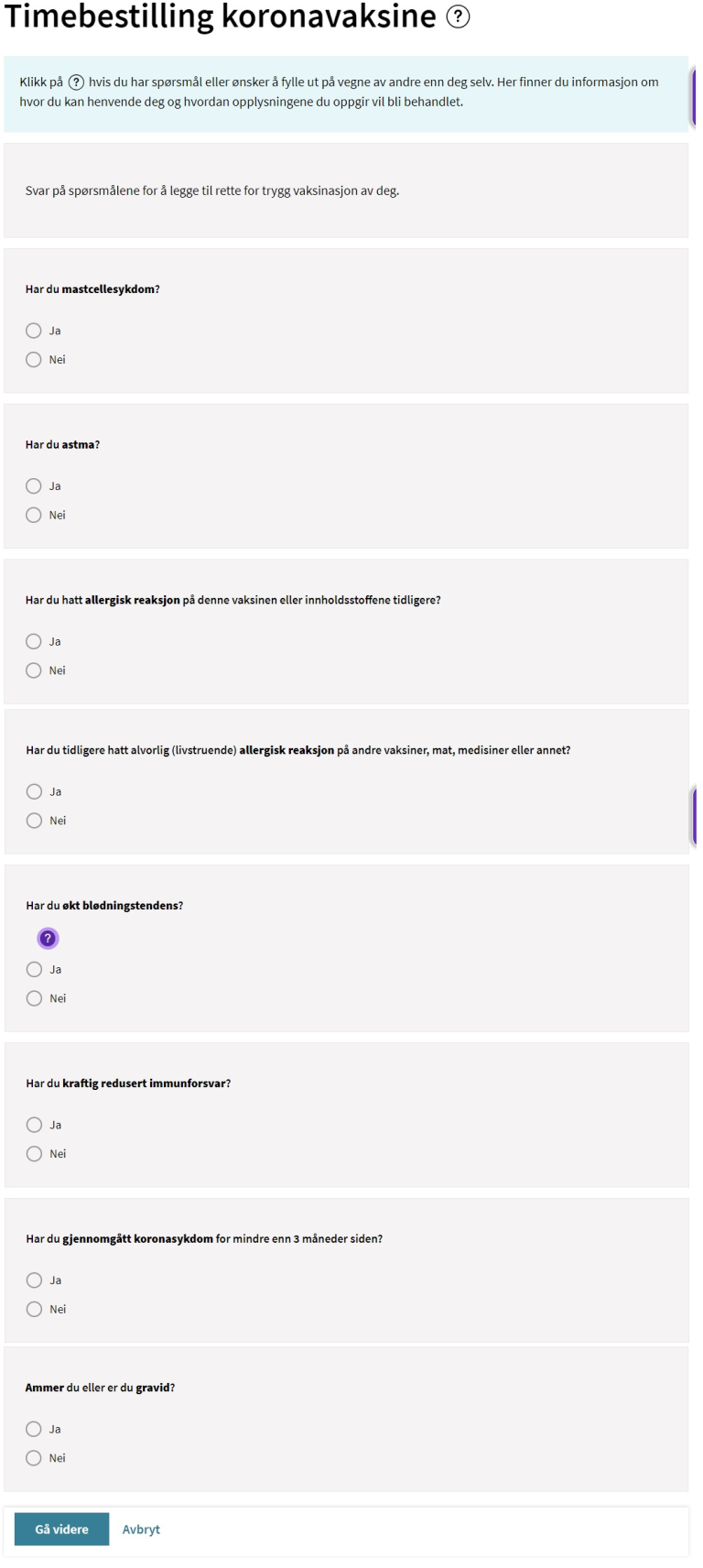Click the question mark icon in the blue info banner
The image size is (703, 1568).
[x=77, y=82]
